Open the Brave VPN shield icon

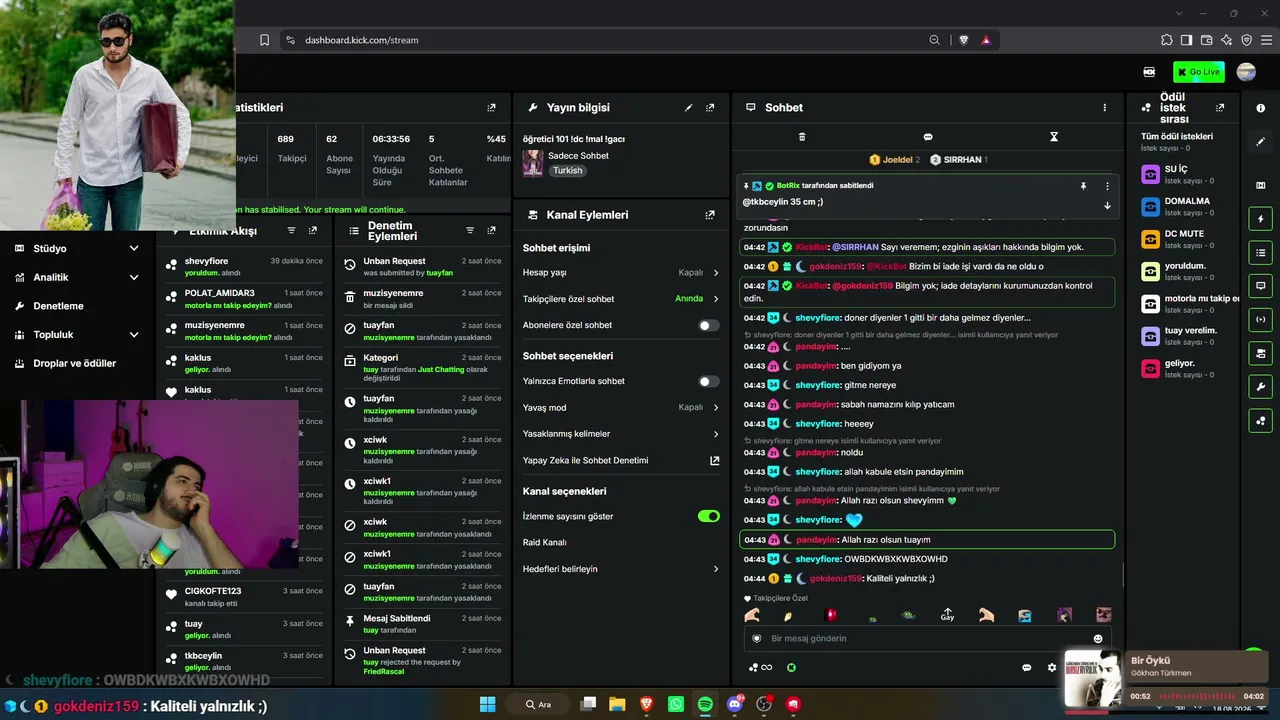pyautogui.click(x=1247, y=40)
